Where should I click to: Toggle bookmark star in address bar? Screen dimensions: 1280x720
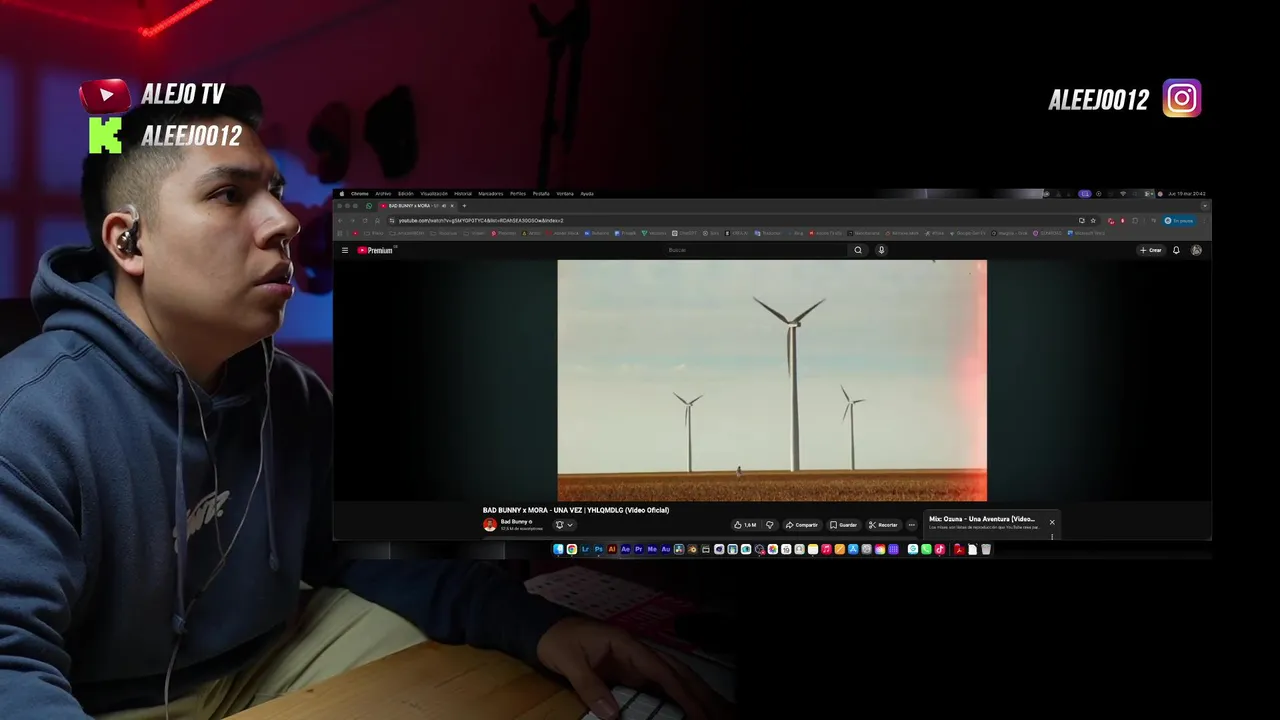[1093, 221]
